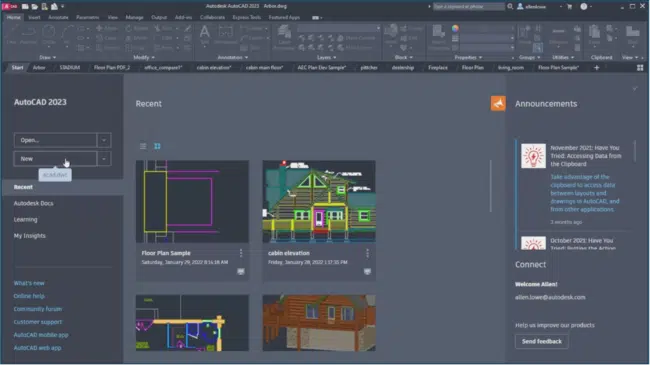This screenshot has height=365, width=650.
Task: Open the What's new link
Action: (x=29, y=283)
